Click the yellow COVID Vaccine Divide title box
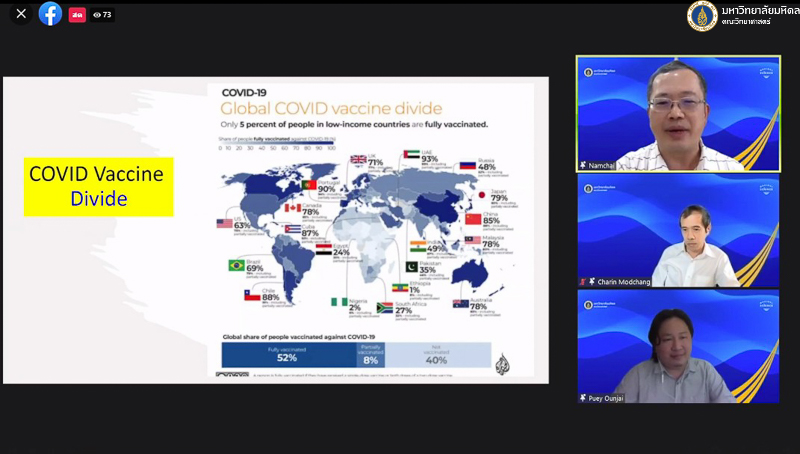This screenshot has height=454, width=800. pyautogui.click(x=98, y=186)
